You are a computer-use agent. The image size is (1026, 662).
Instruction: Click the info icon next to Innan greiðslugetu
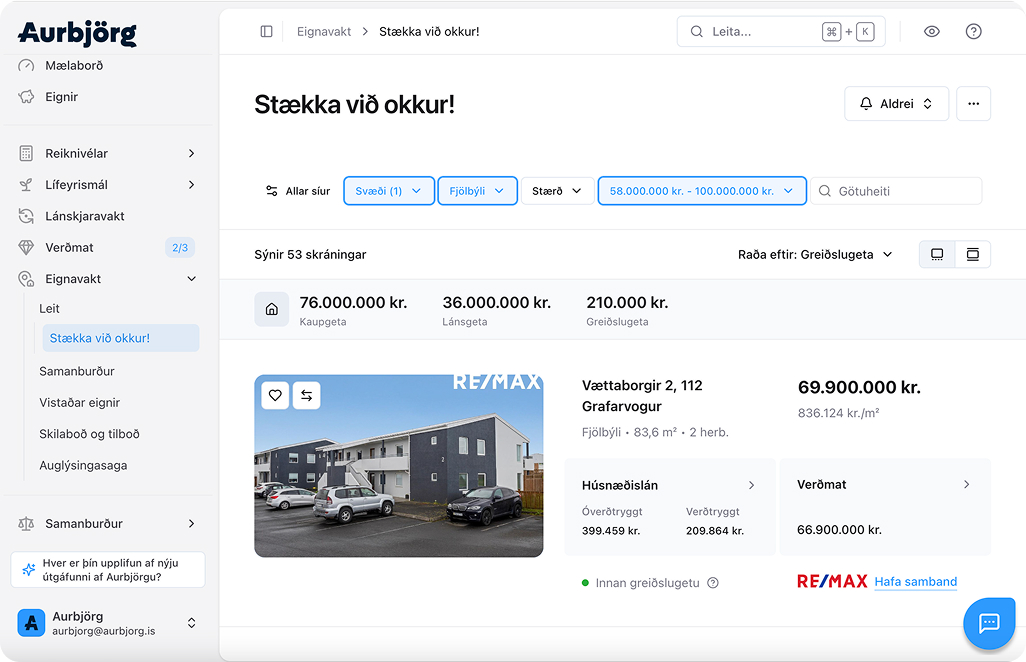[713, 583]
